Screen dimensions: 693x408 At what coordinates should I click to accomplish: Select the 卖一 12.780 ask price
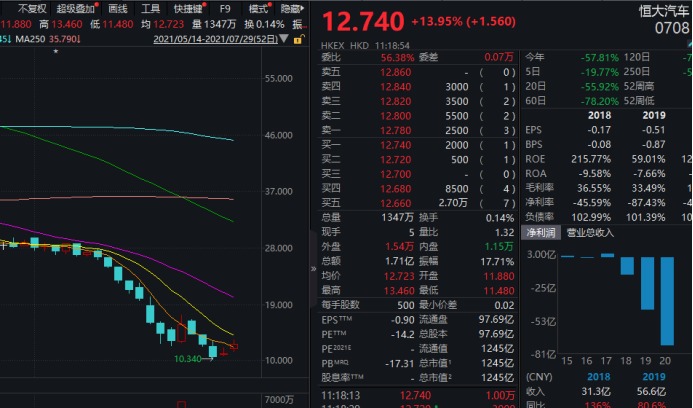click(x=396, y=130)
